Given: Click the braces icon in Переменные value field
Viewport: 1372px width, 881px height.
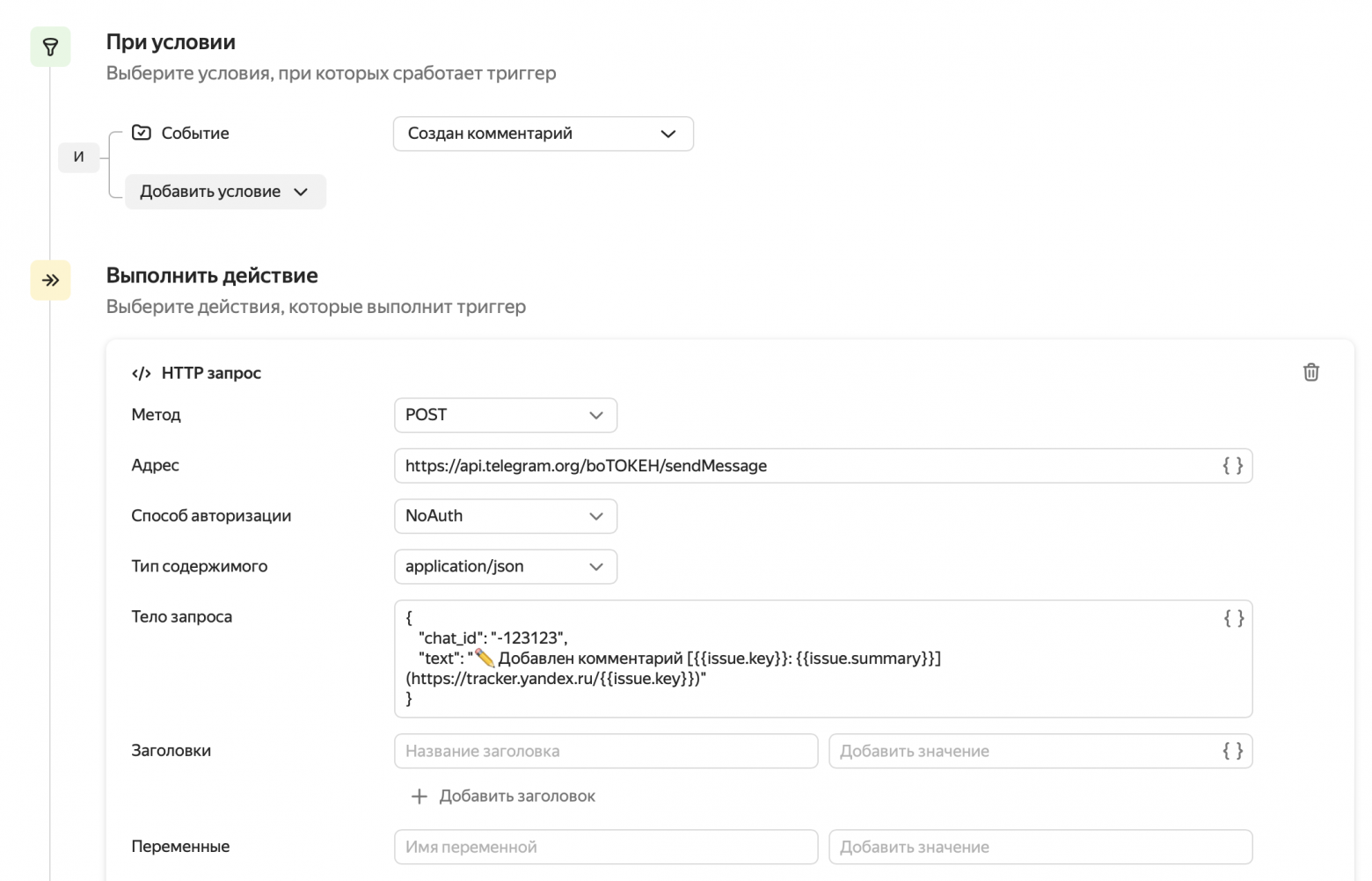Looking at the screenshot, I should [1233, 847].
